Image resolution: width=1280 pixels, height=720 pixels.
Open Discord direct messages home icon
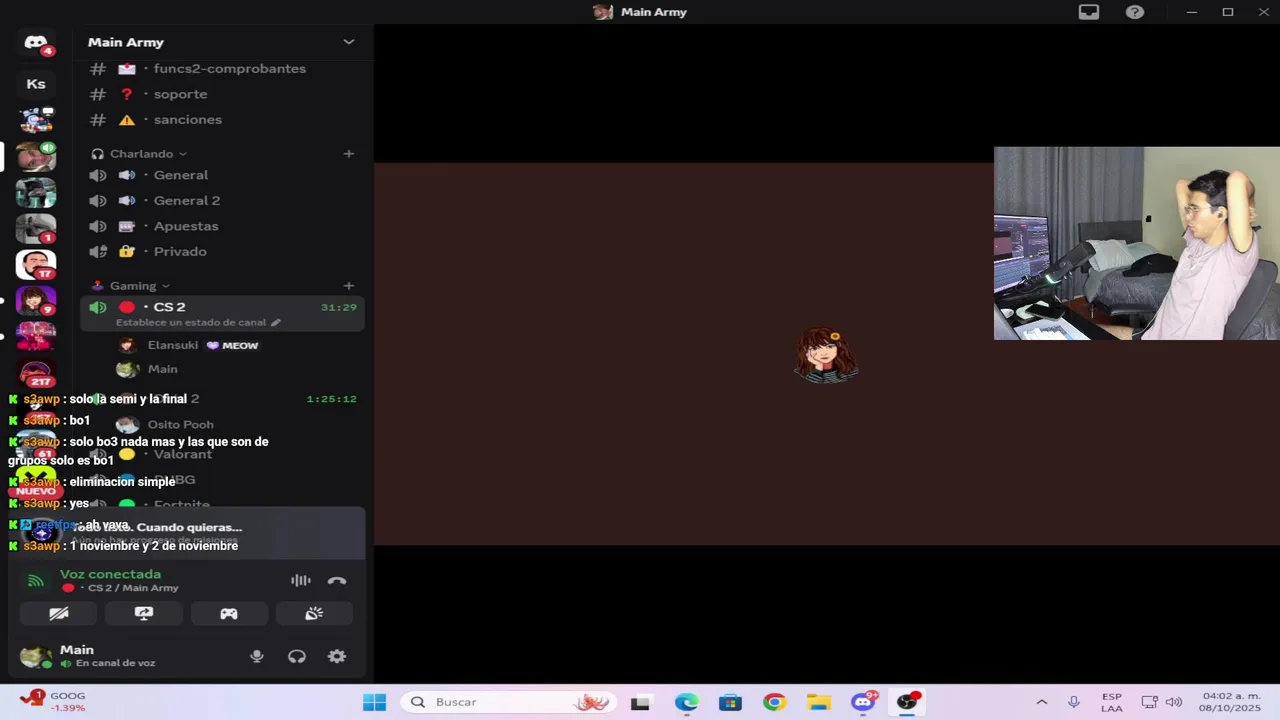(x=36, y=42)
